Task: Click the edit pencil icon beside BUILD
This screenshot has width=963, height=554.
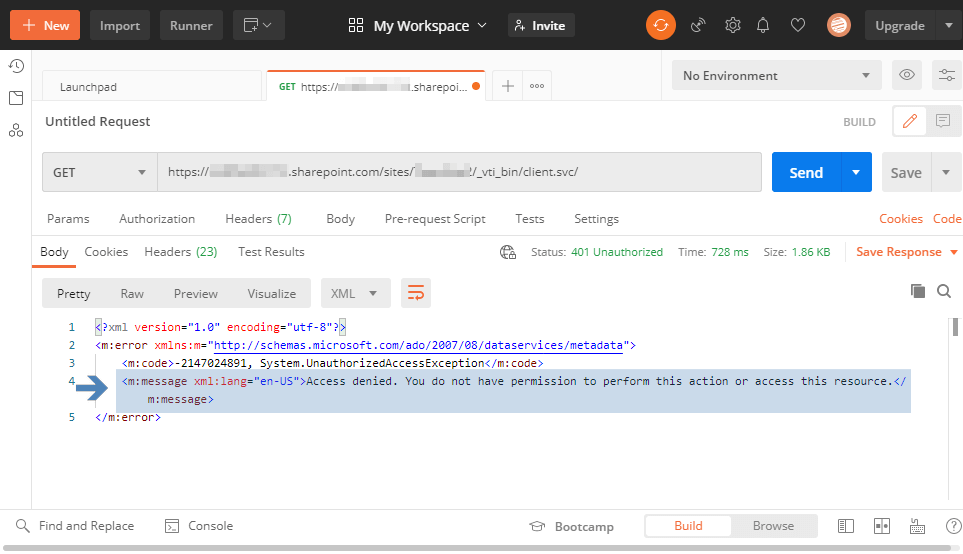Action: point(910,121)
